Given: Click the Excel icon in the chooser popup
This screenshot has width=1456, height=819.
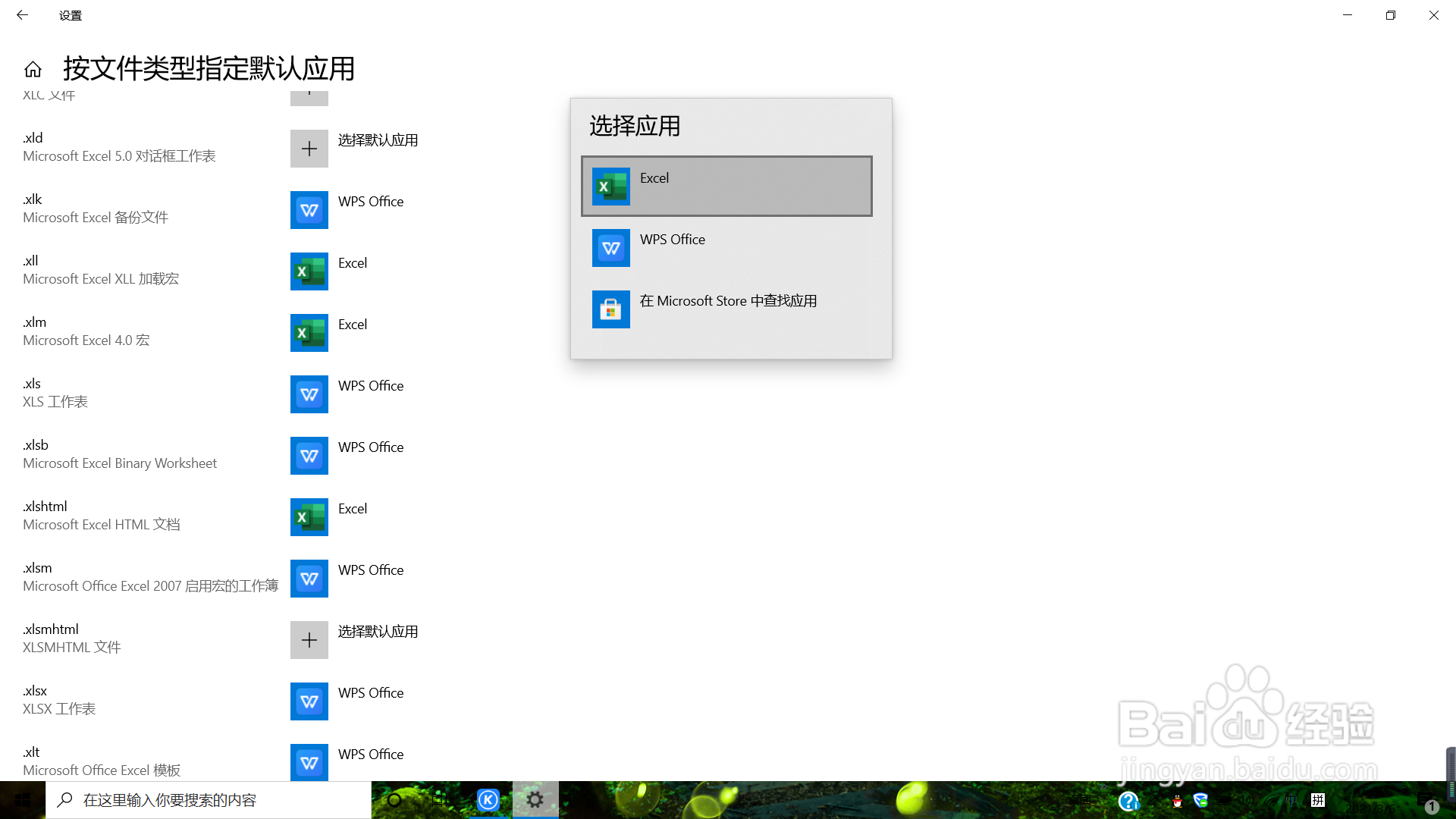Looking at the screenshot, I should (610, 186).
